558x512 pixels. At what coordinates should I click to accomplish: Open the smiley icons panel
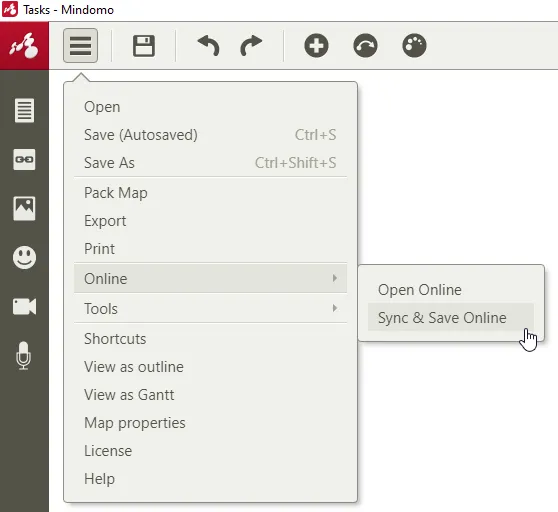[25, 257]
